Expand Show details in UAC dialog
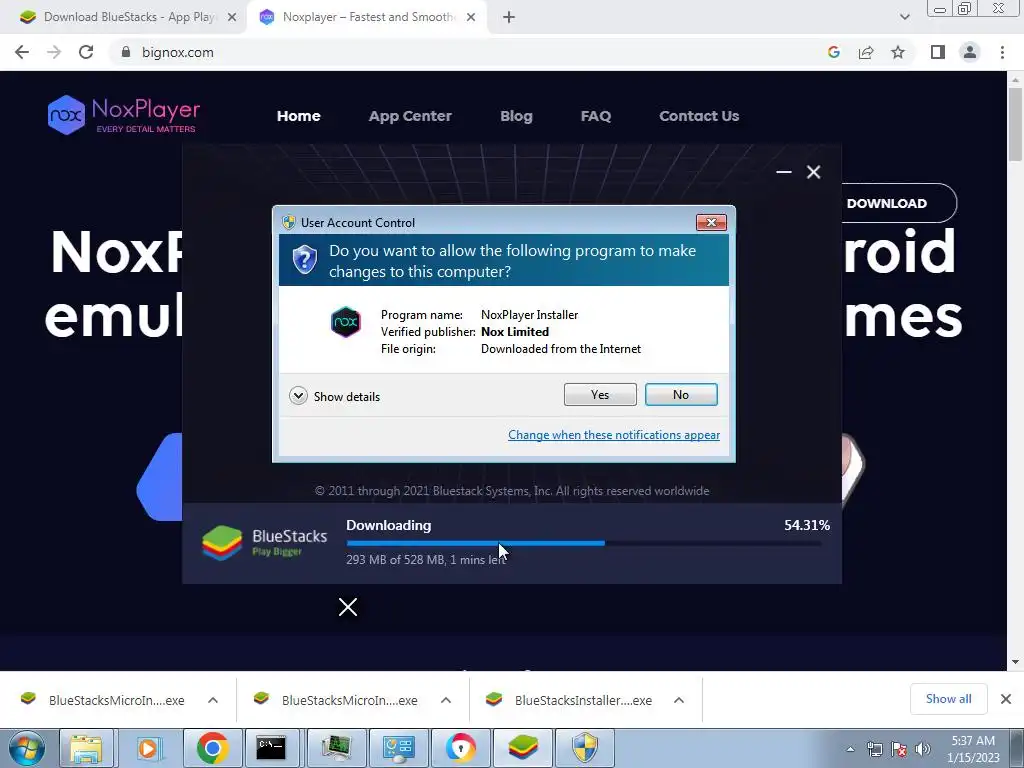This screenshot has height=768, width=1024. 334,396
